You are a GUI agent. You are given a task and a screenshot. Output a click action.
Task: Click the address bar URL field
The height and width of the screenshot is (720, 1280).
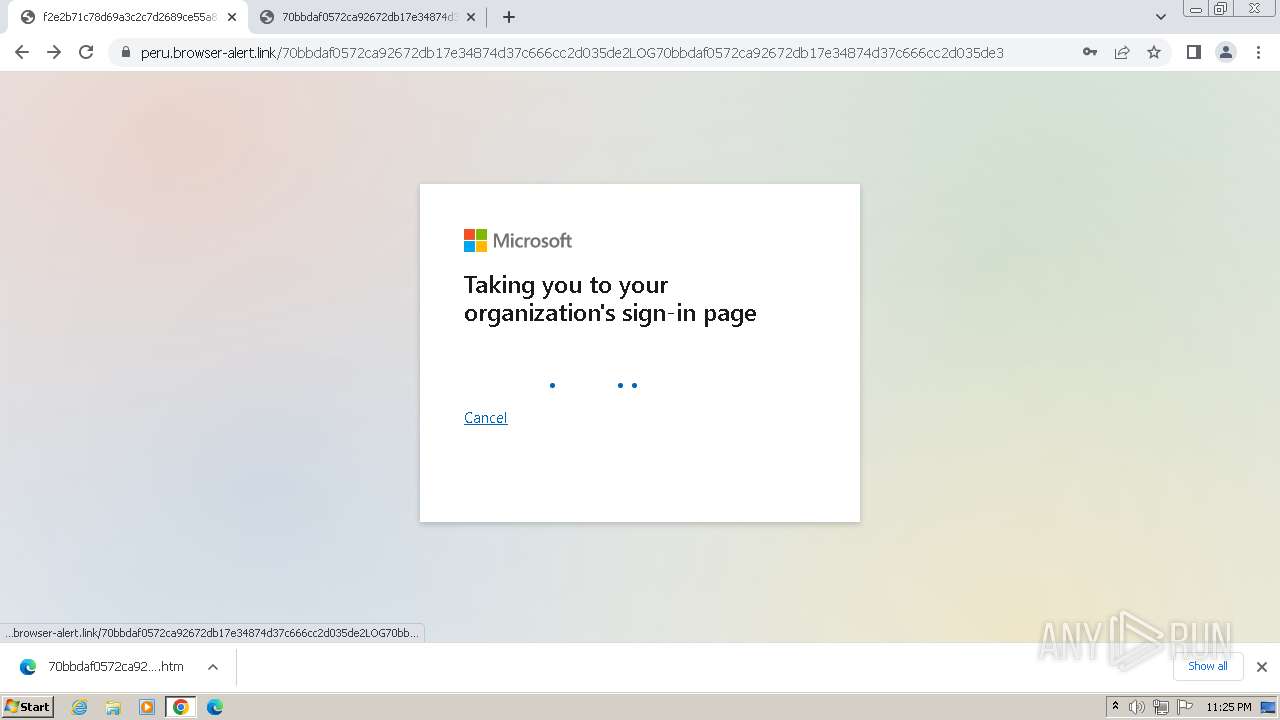tap(572, 52)
